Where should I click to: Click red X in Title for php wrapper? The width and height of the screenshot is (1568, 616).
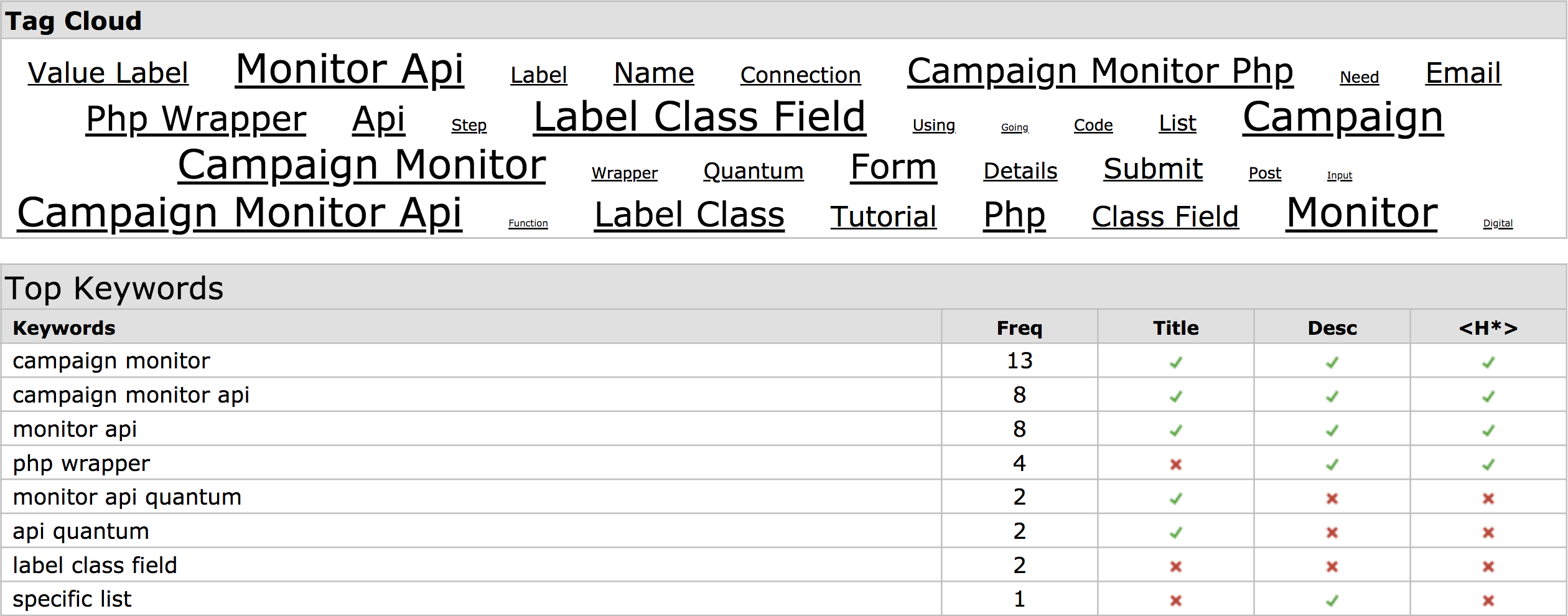tap(1175, 464)
